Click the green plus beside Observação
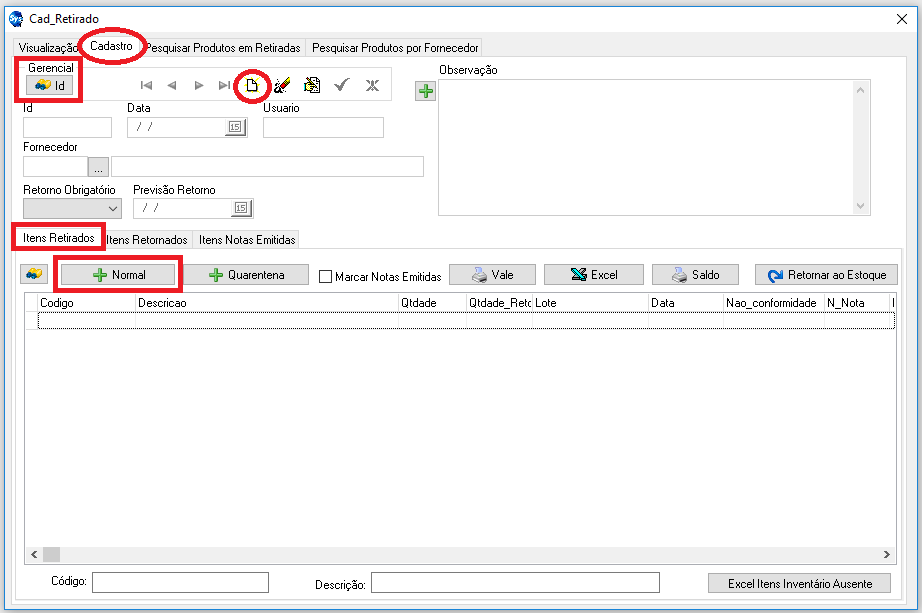The image size is (922, 613). tap(426, 91)
